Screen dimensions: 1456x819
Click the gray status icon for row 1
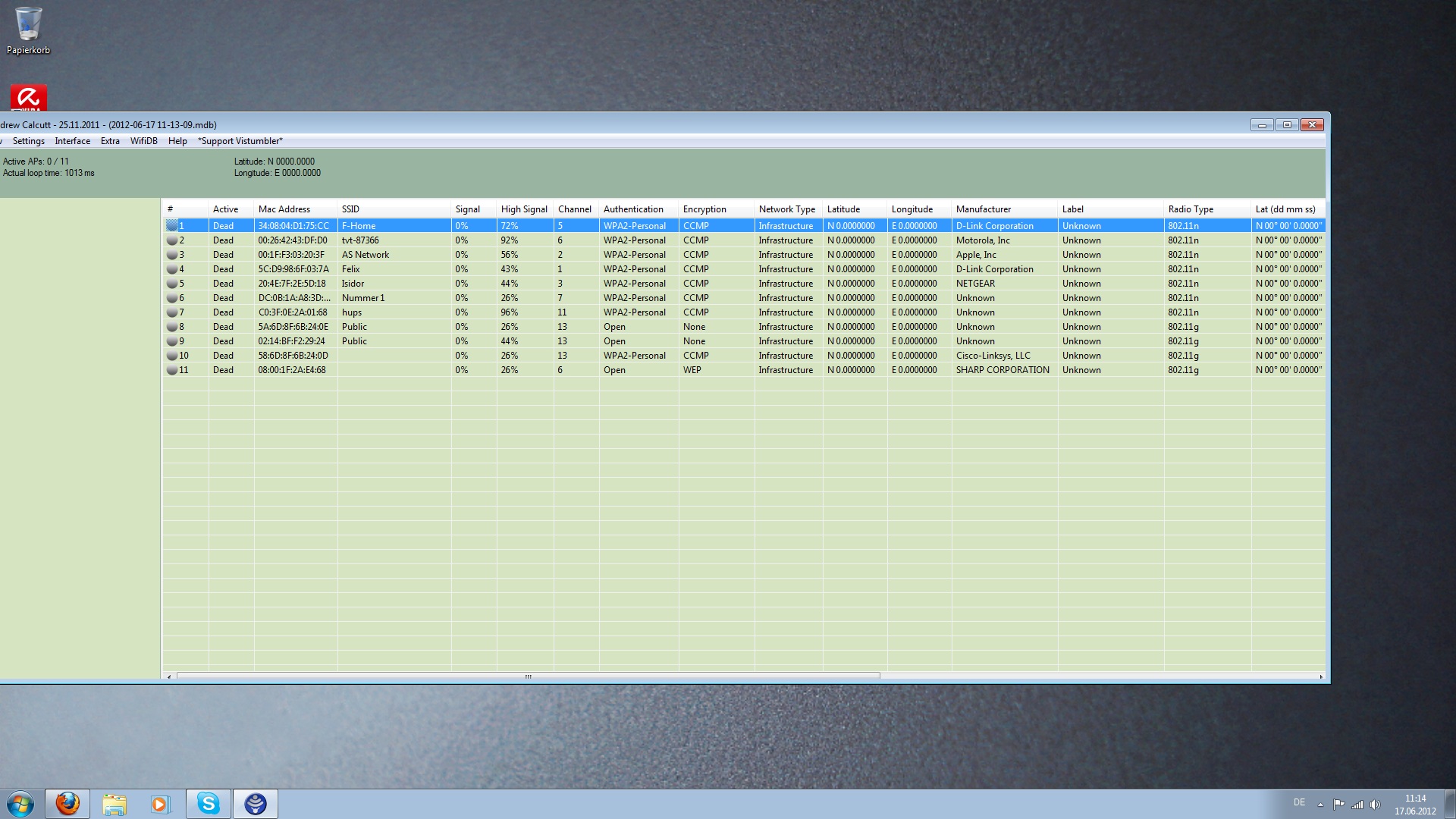pyautogui.click(x=172, y=226)
